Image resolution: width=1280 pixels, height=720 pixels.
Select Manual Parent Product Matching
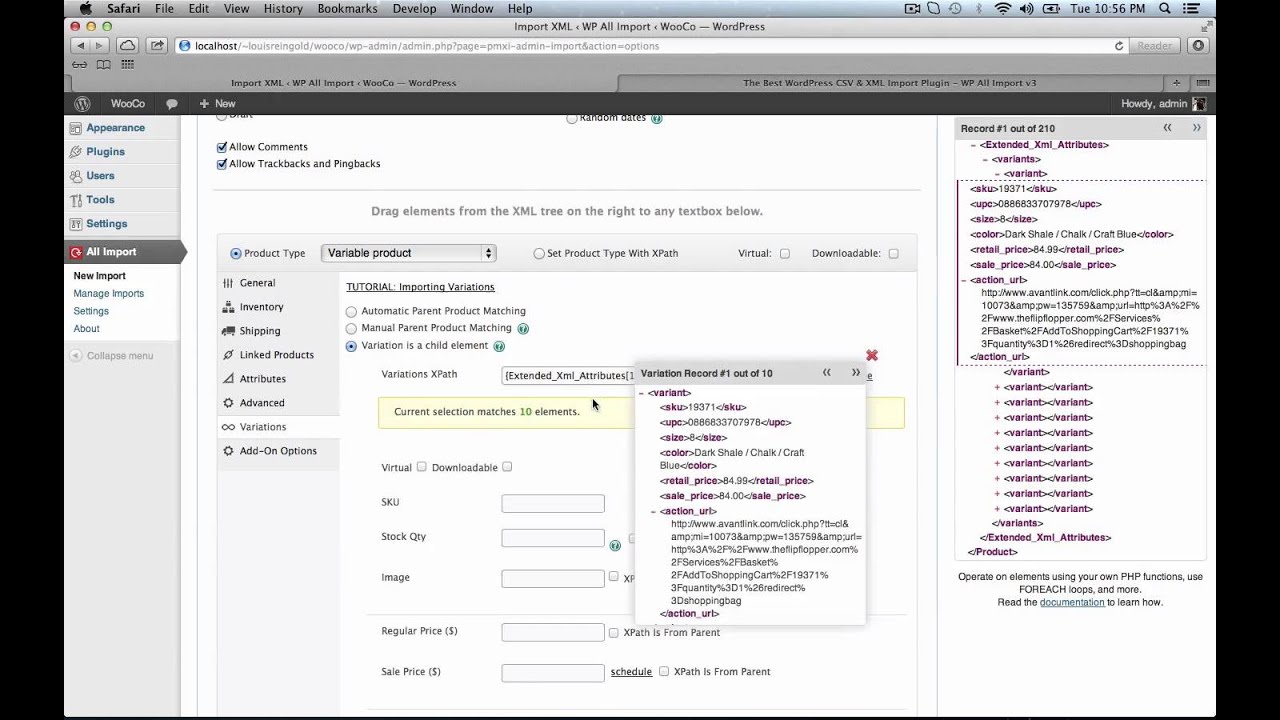[x=351, y=329]
